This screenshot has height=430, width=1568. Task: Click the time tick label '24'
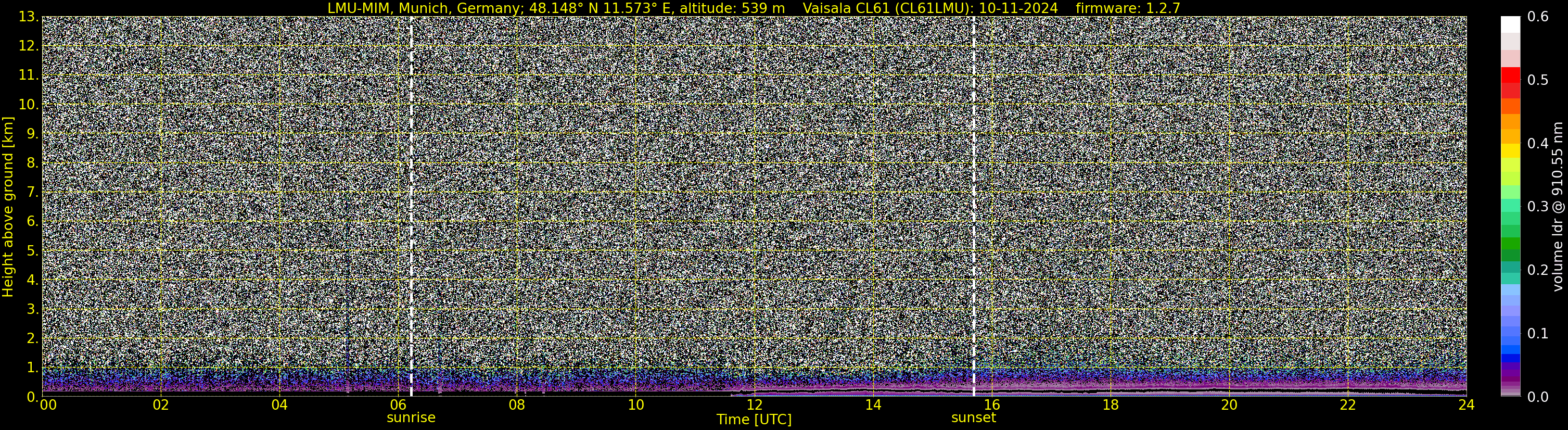(x=1467, y=406)
